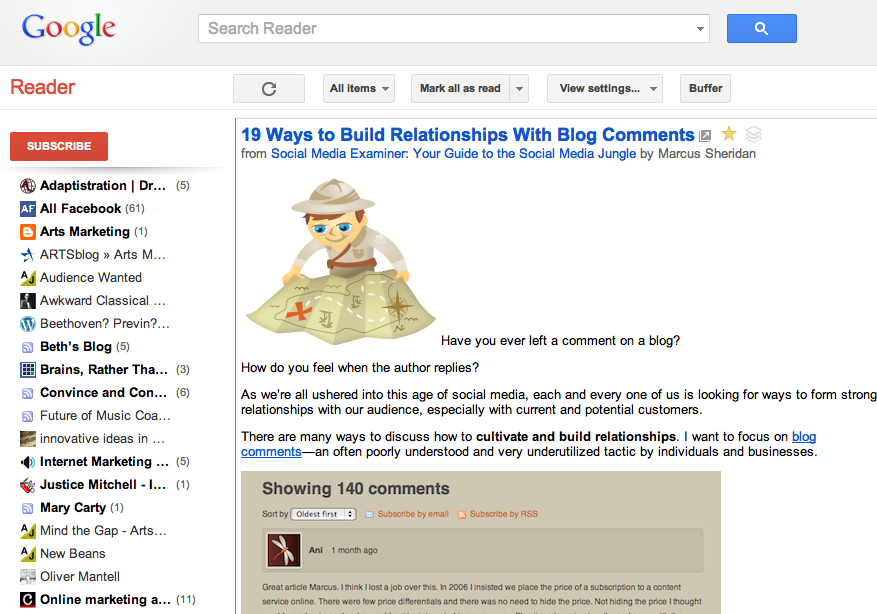Click Ani's commenter avatar thumbnail
This screenshot has height=614, width=877.
(x=284, y=550)
